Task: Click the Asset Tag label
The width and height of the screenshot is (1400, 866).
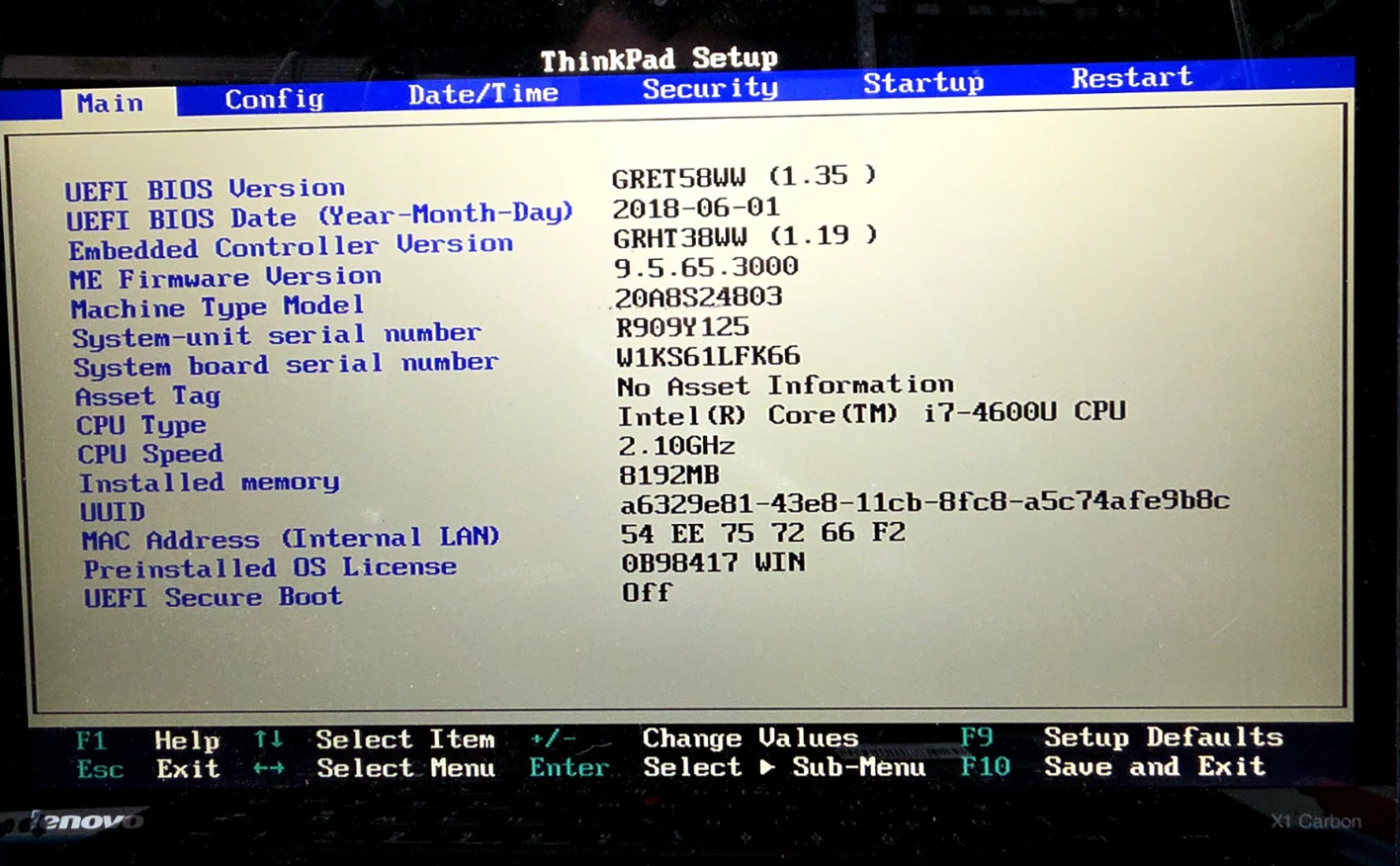Action: coord(148,396)
